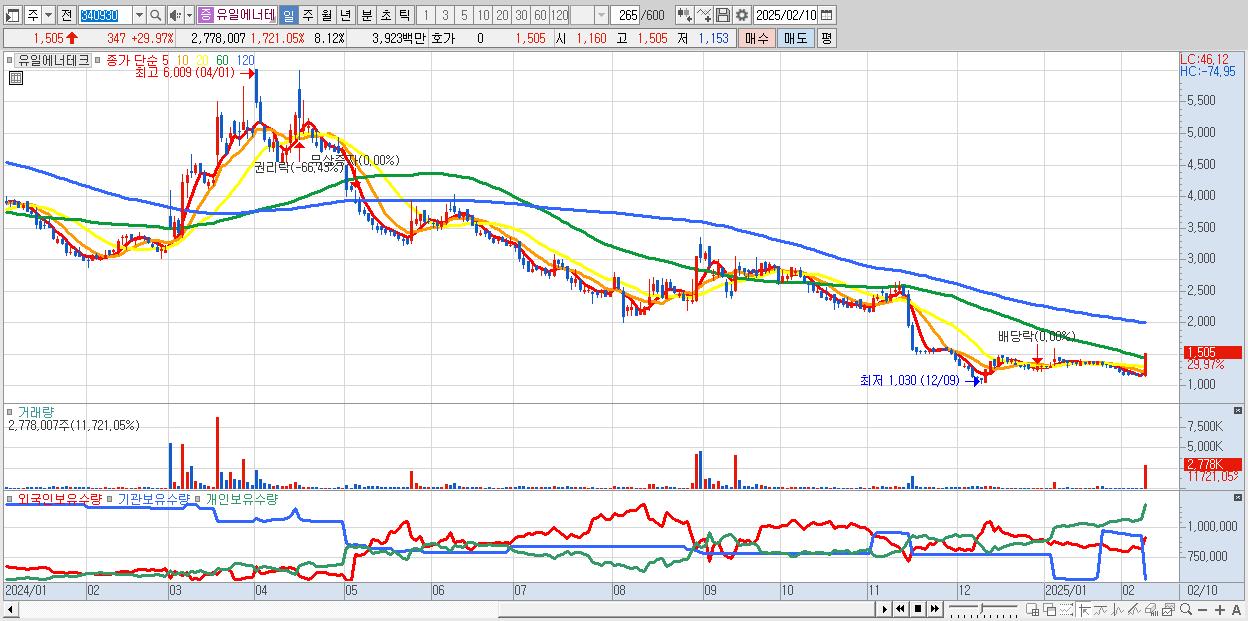Click the minus zoom-out icon at bottom right
Viewport: 1248px width, 621px height.
coord(1202,609)
